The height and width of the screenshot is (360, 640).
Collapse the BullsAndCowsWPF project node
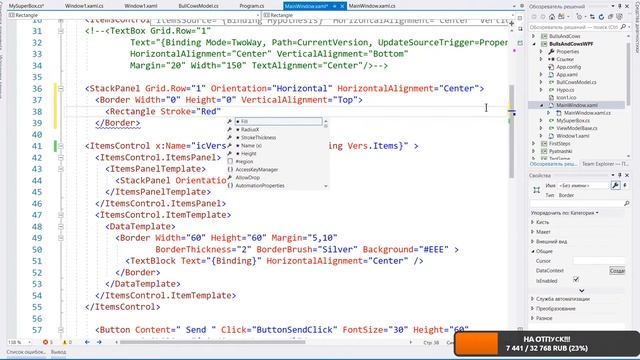tap(533, 44)
